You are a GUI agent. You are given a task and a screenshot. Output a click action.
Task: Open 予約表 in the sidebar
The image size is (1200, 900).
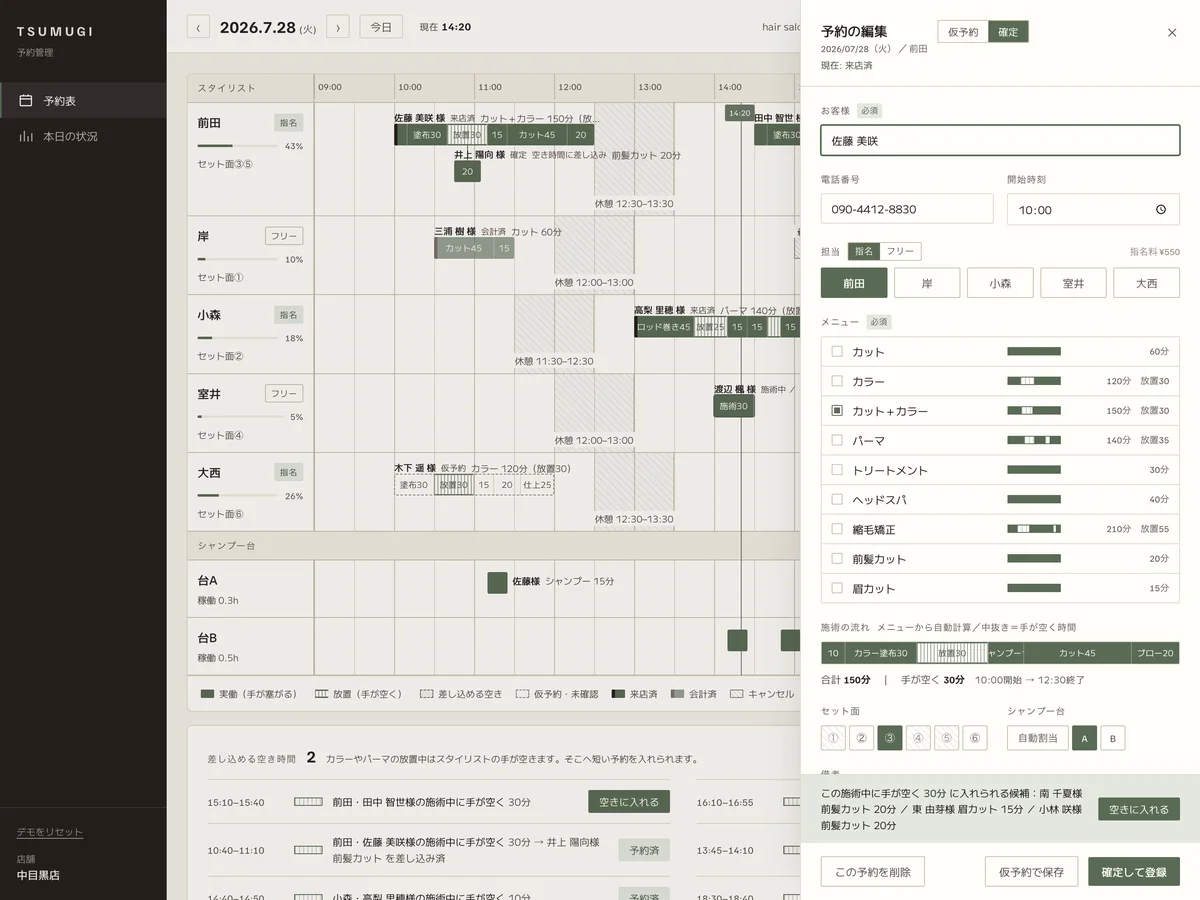[x=83, y=101]
